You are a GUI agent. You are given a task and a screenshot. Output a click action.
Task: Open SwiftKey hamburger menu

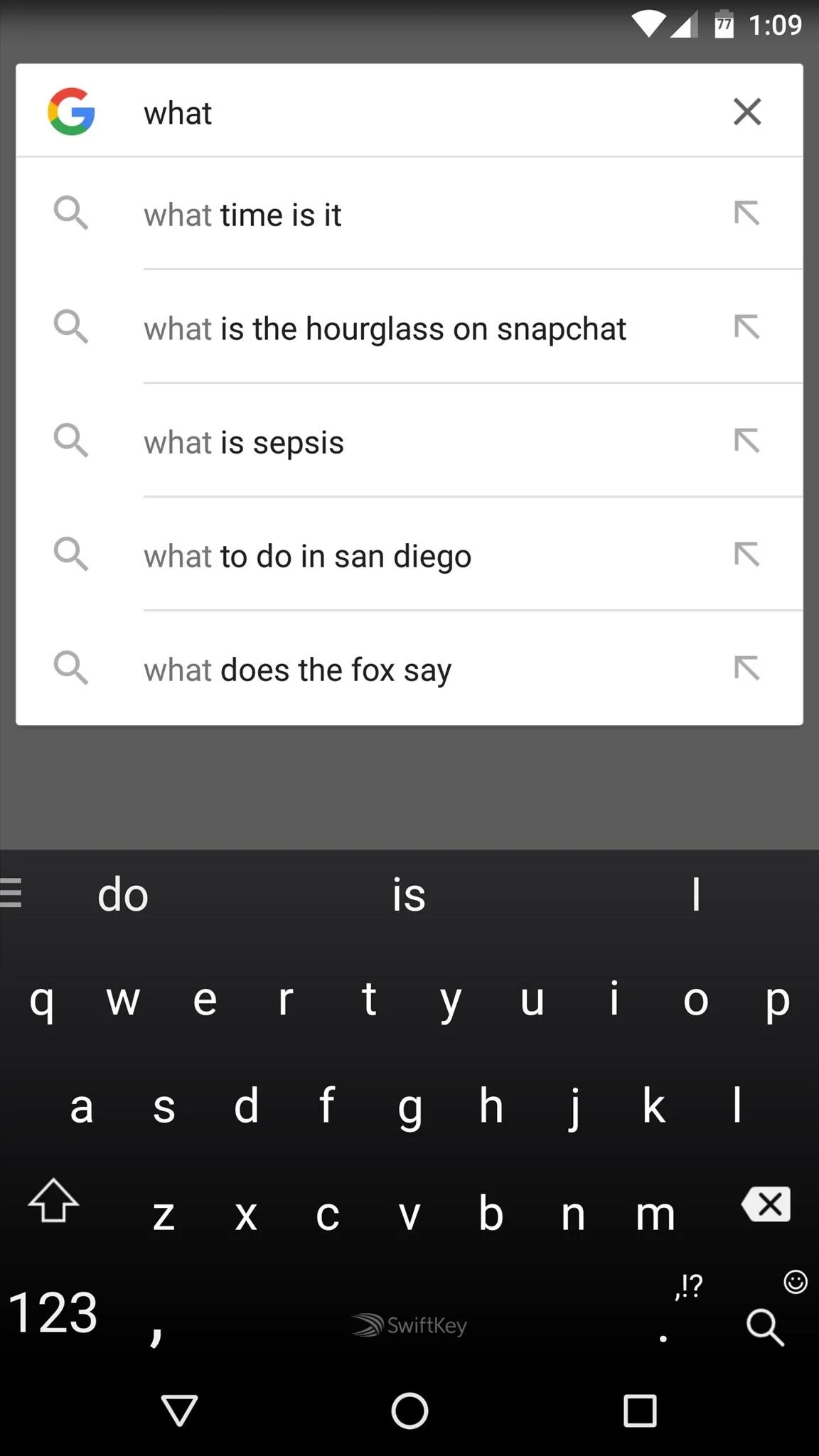[11, 893]
